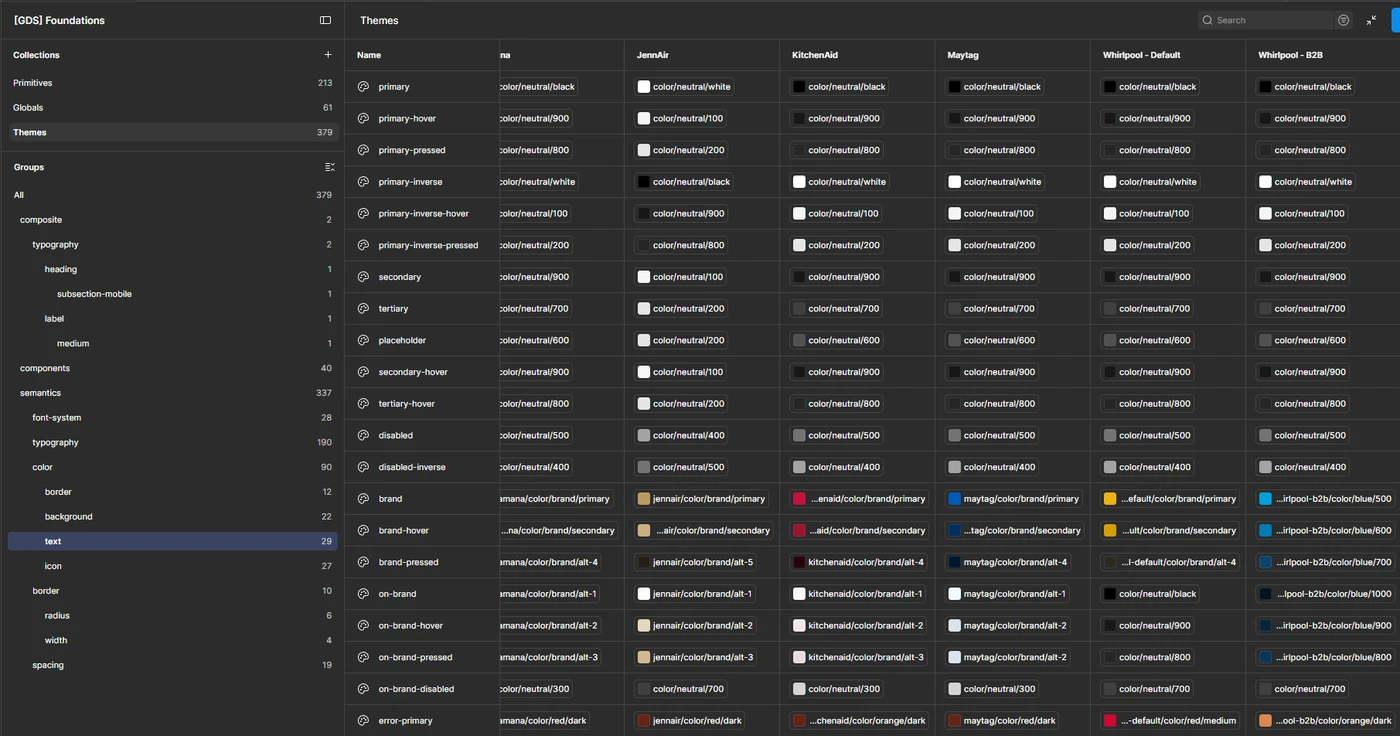
Task: Select the components group
Action: 172,368
